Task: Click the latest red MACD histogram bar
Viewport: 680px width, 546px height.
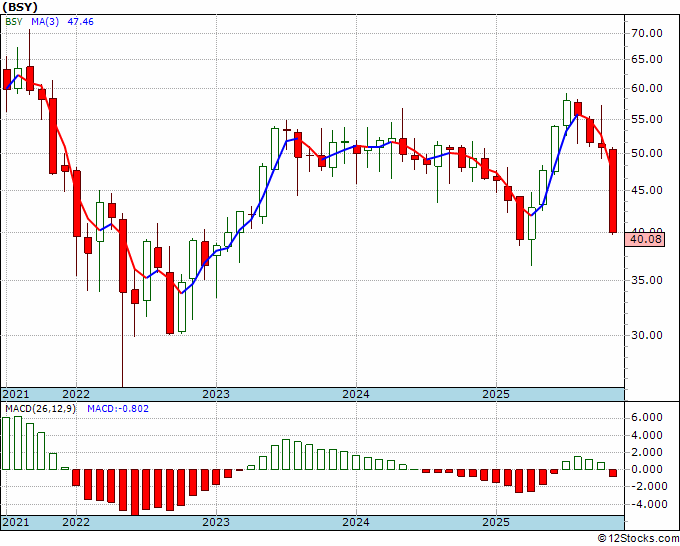Action: click(613, 473)
